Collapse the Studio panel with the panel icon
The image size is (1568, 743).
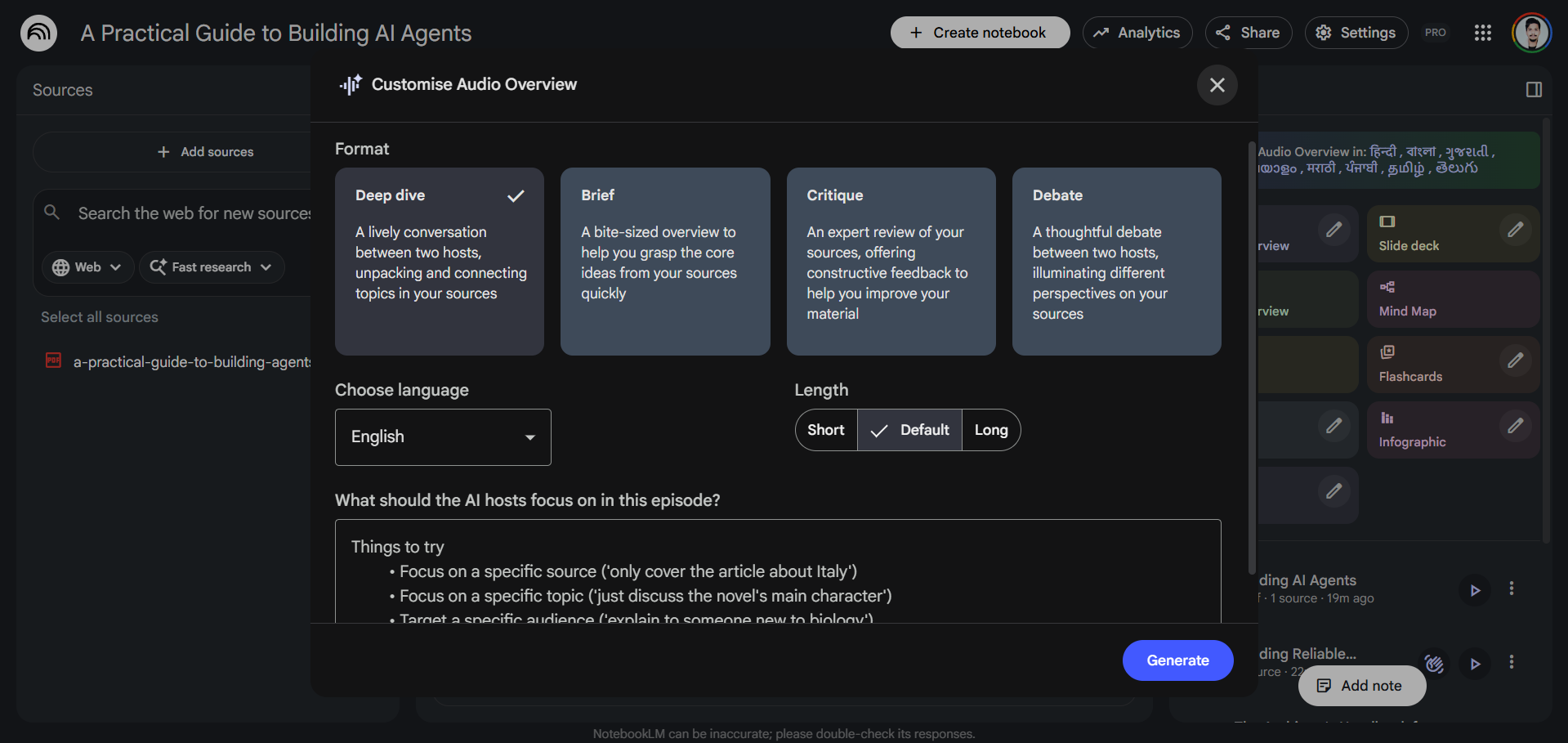[x=1534, y=90]
